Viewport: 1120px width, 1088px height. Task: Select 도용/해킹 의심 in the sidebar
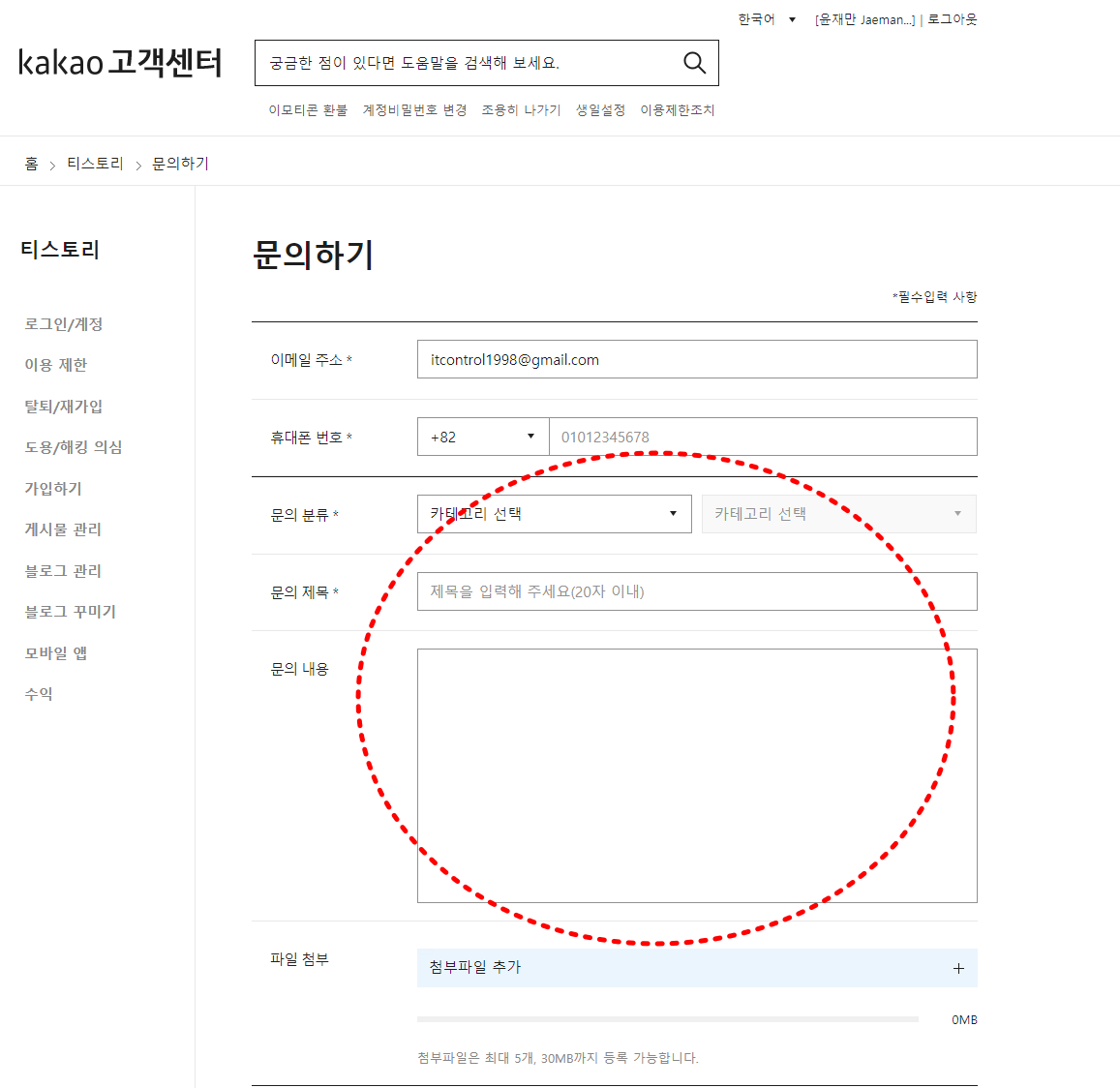[74, 447]
